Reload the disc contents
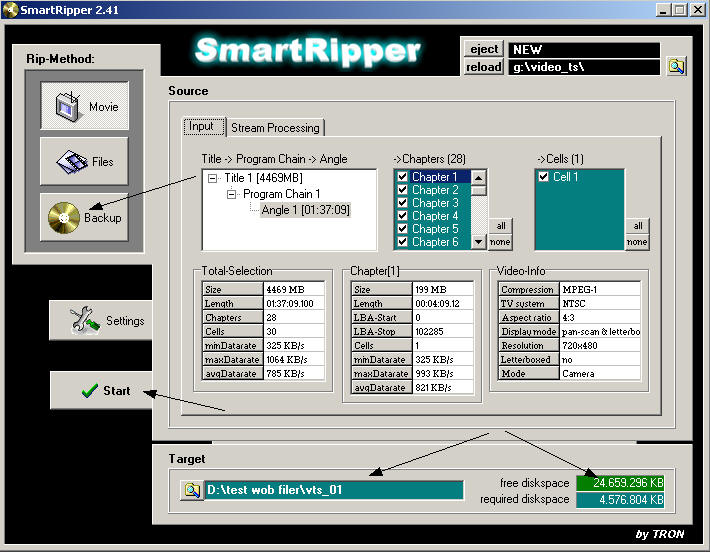 coord(484,67)
